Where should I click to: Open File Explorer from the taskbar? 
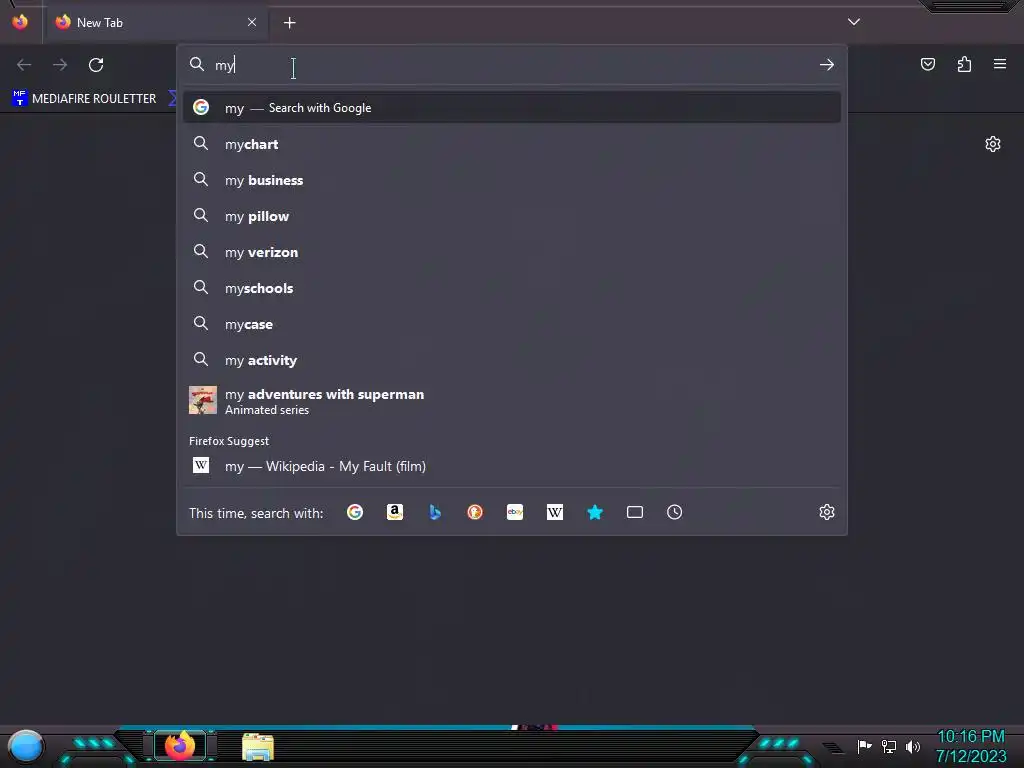click(x=258, y=747)
